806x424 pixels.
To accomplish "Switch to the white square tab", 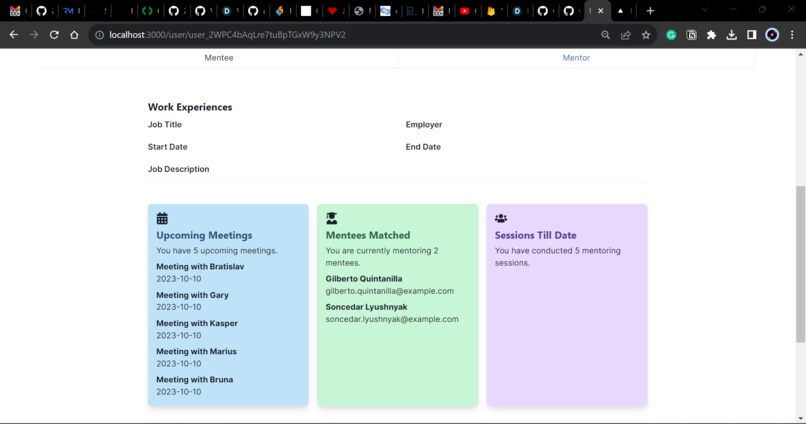I will click(306, 11).
